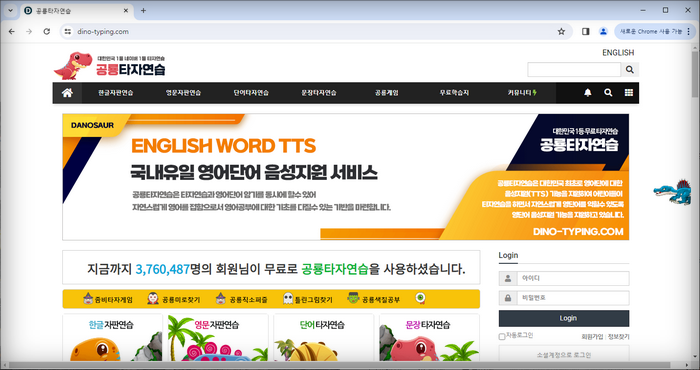Open a new browser tab with the plus button

(143, 10)
